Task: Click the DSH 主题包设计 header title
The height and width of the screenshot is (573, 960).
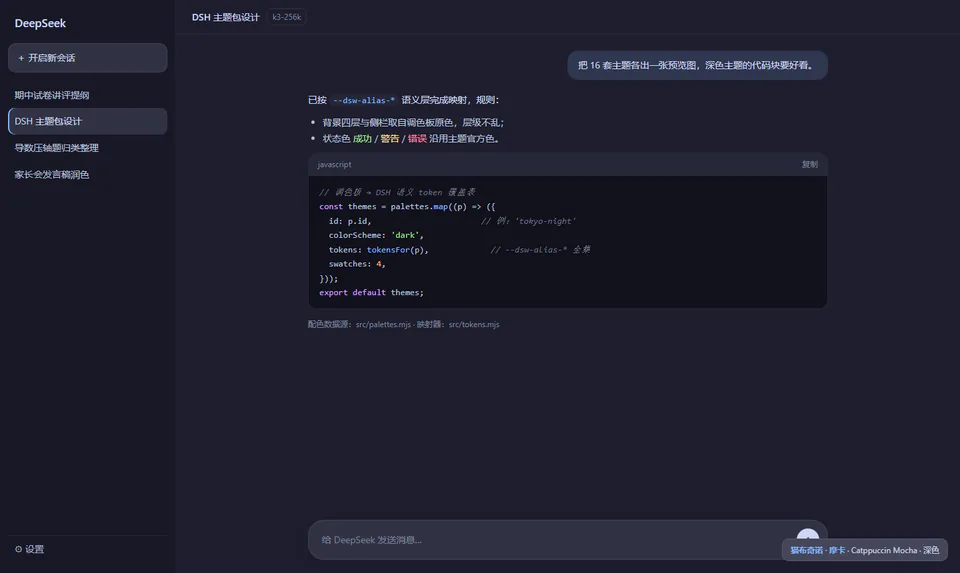Action: pyautogui.click(x=225, y=17)
